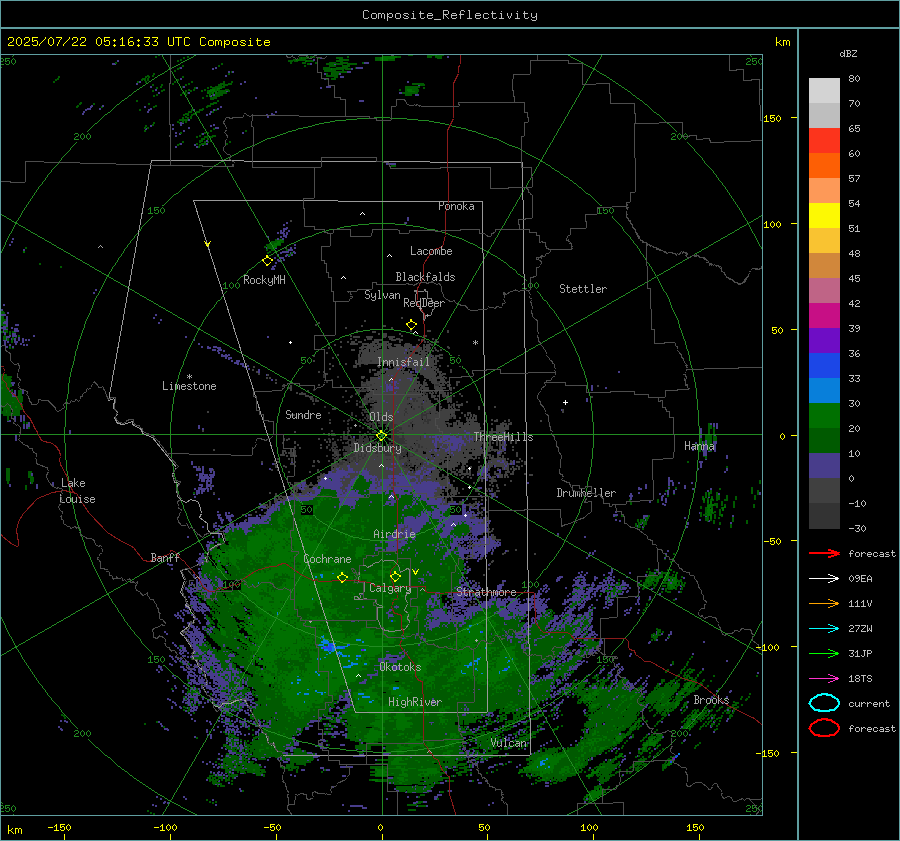
Task: Click the yellow diamond marker near RockyMH
Action: pyautogui.click(x=267, y=261)
